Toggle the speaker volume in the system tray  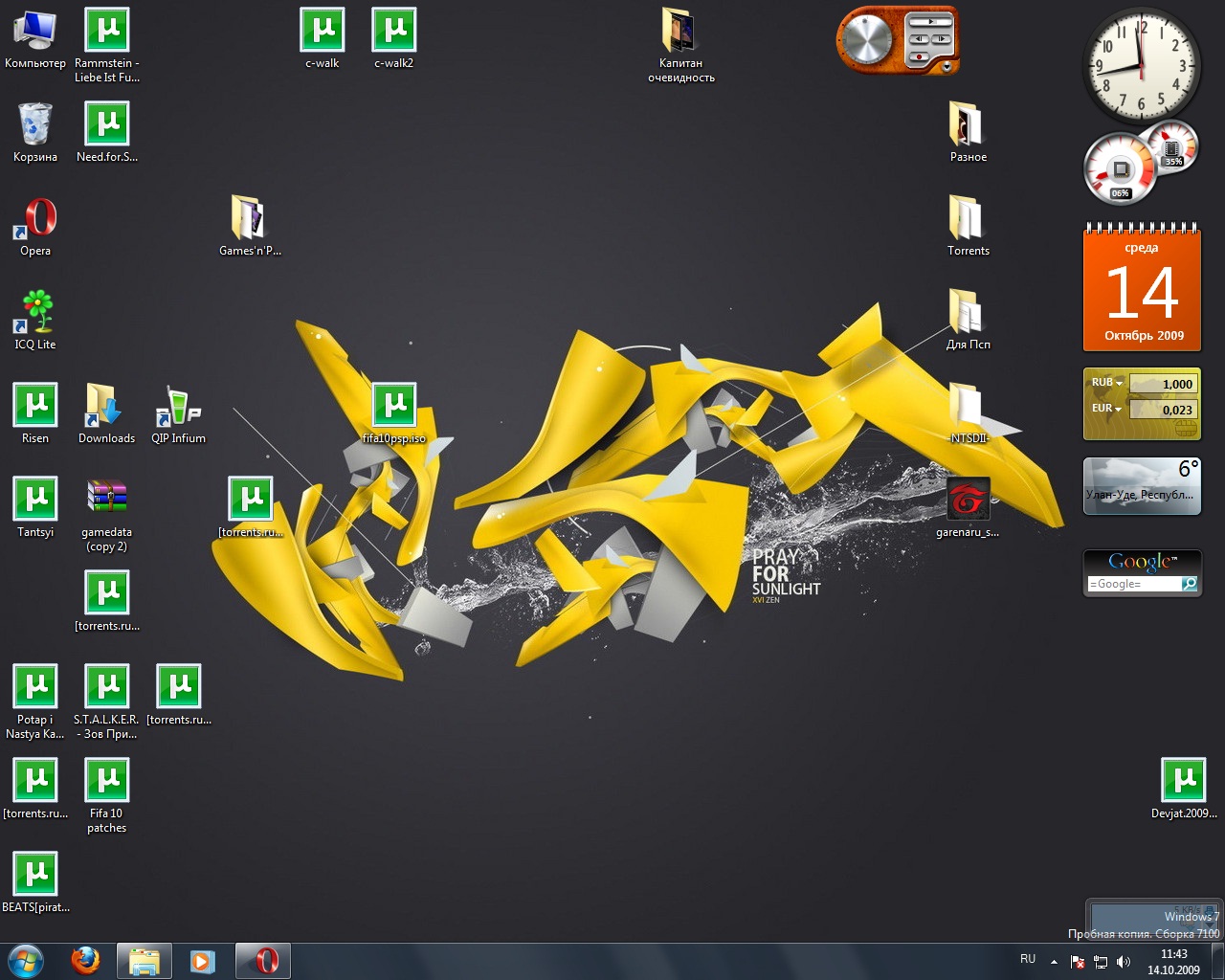(1123, 961)
